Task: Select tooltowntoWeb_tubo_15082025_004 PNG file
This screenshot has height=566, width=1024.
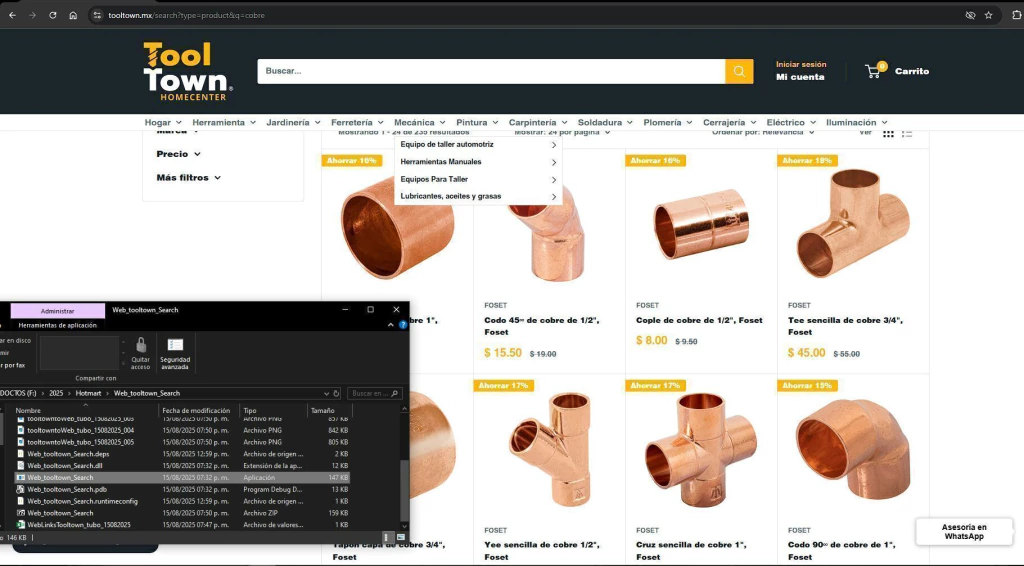Action: click(x=182, y=430)
